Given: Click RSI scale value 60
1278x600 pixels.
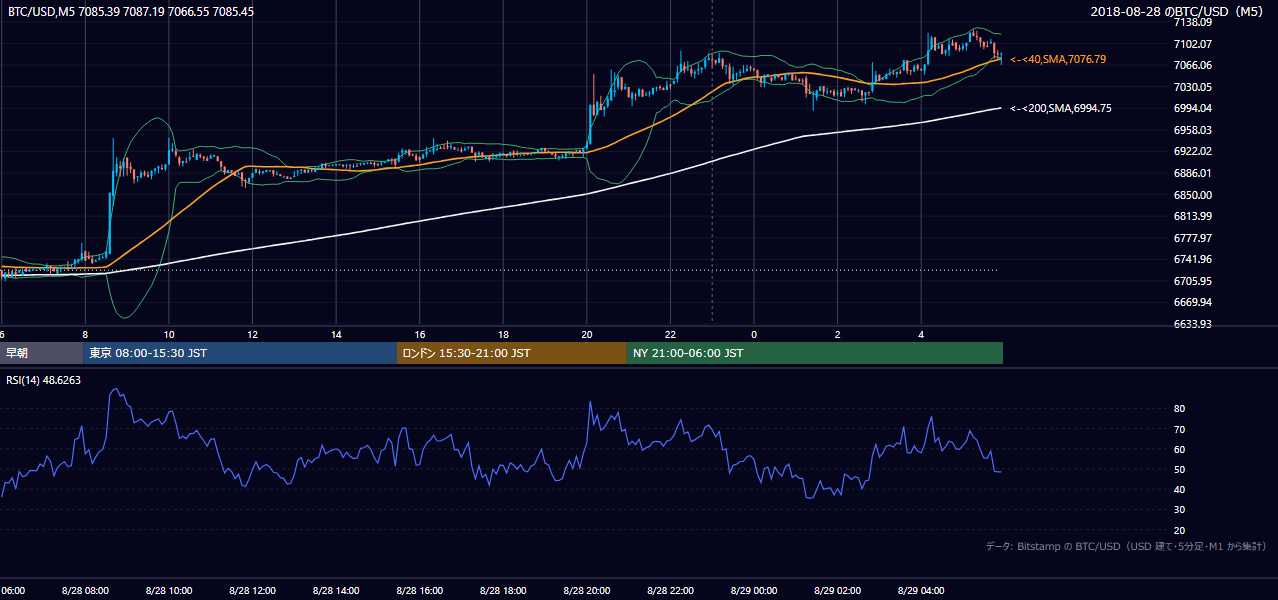Looking at the screenshot, I should [1180, 449].
